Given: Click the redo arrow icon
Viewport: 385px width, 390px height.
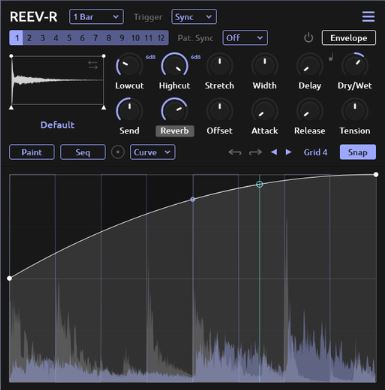Looking at the screenshot, I should coord(255,152).
